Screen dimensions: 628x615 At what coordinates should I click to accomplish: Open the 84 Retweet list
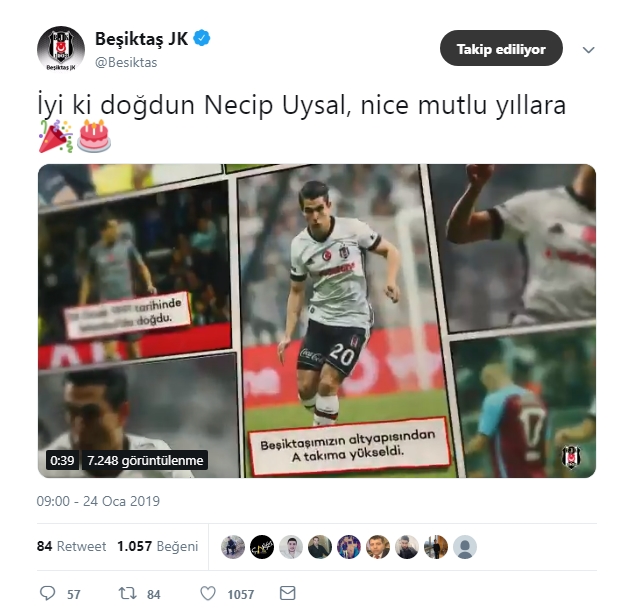[x=71, y=547]
